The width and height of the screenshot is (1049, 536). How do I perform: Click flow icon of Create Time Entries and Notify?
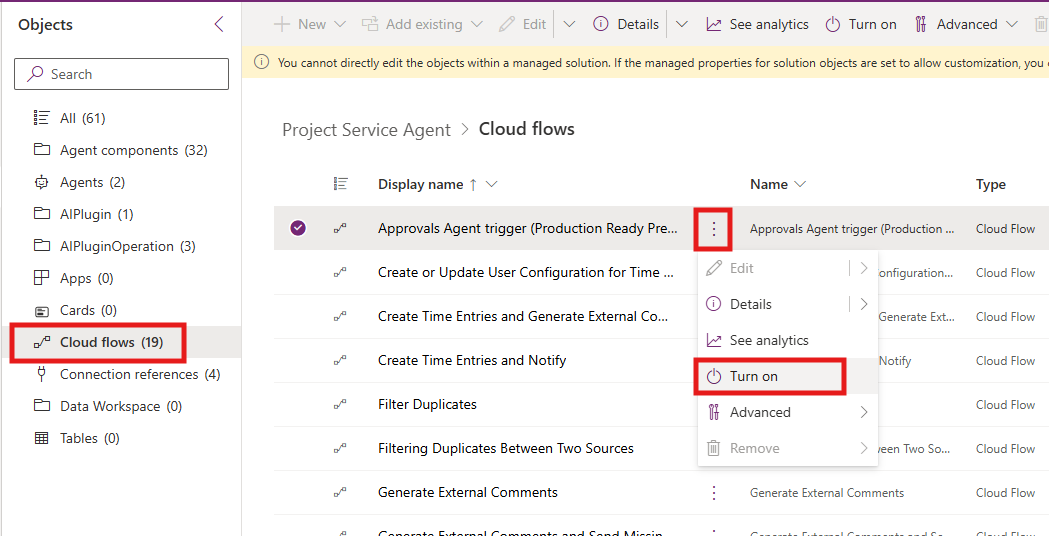pyautogui.click(x=340, y=361)
